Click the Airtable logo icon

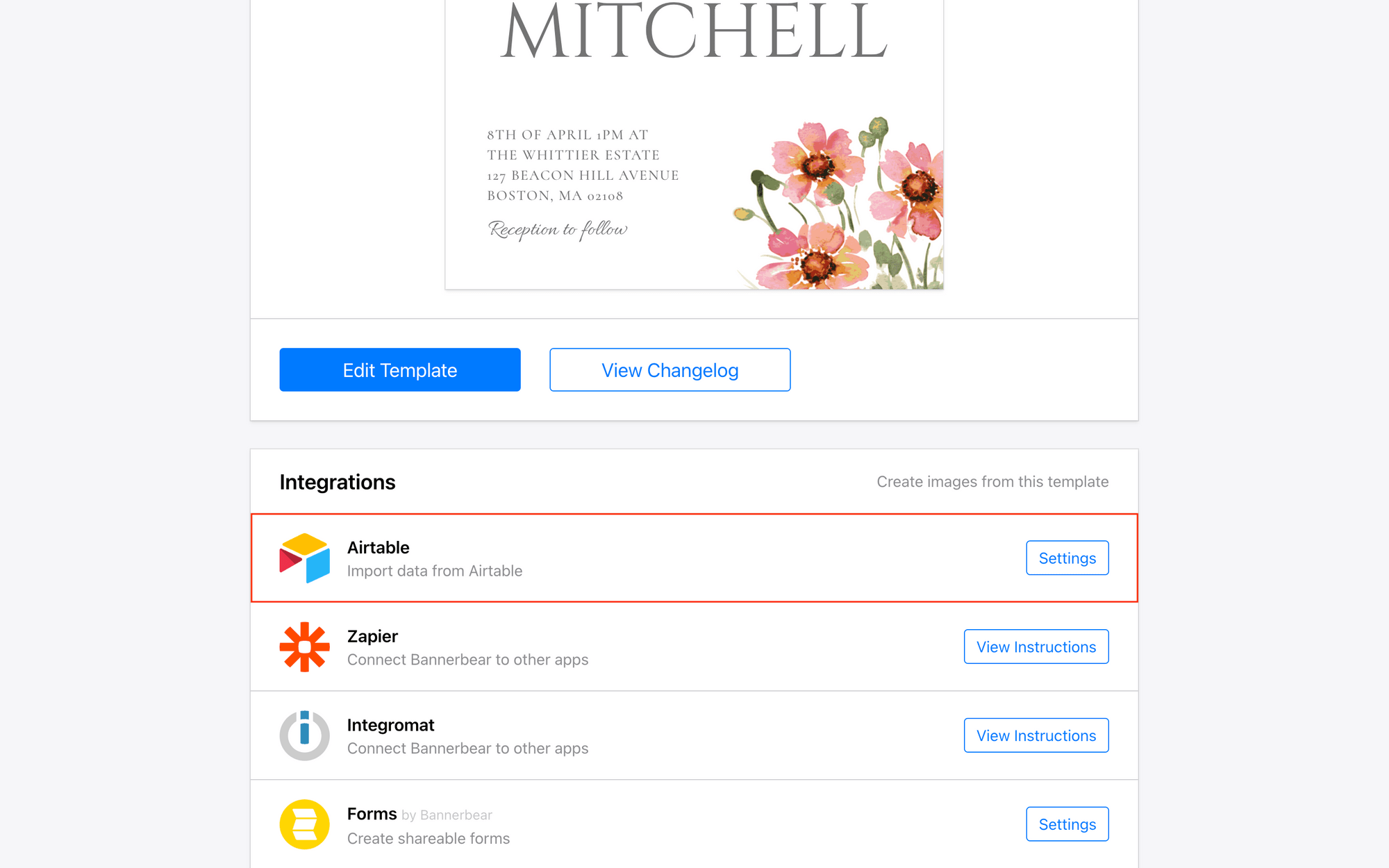tap(304, 558)
